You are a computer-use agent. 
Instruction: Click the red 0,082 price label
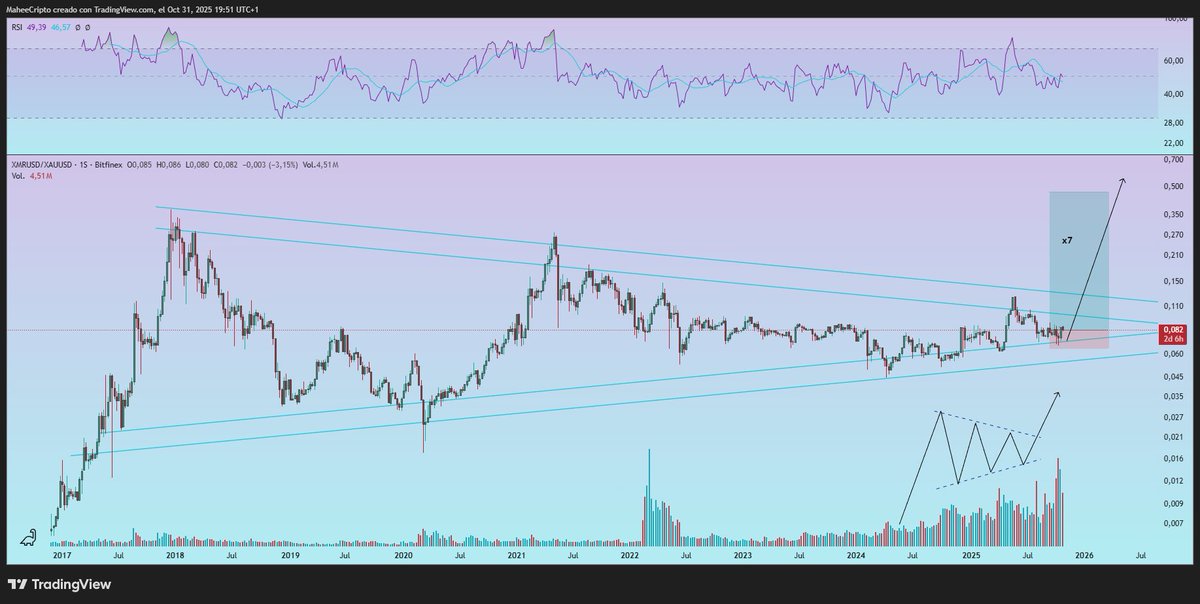pyautogui.click(x=1174, y=327)
